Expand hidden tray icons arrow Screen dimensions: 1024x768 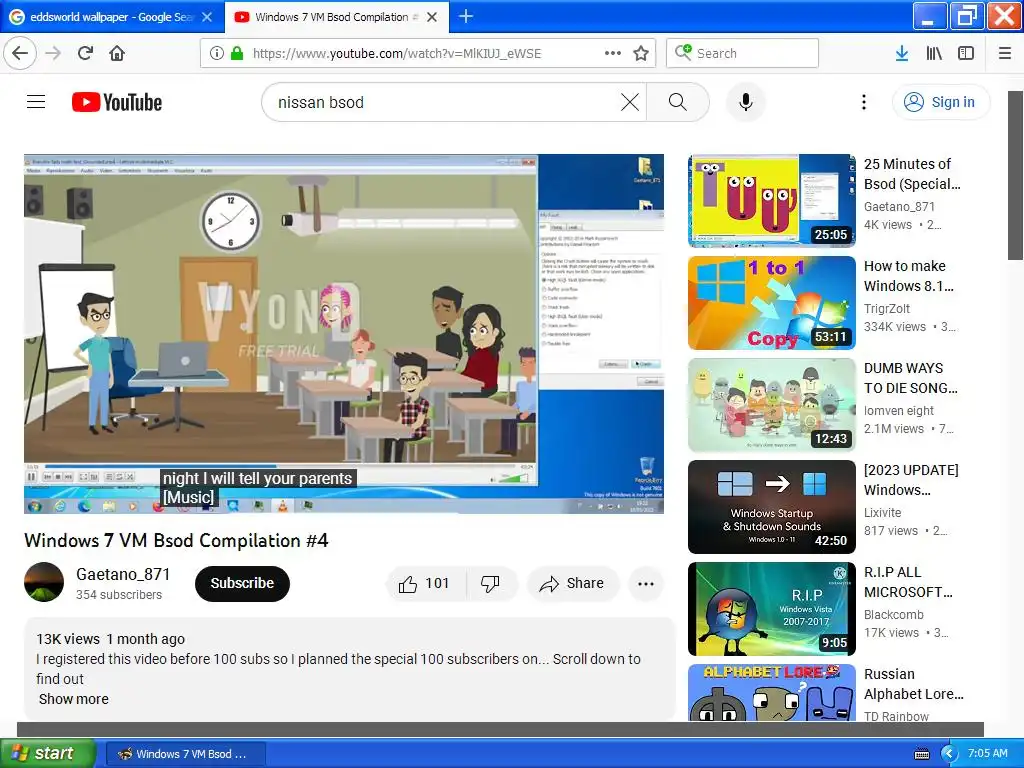[x=949, y=754]
